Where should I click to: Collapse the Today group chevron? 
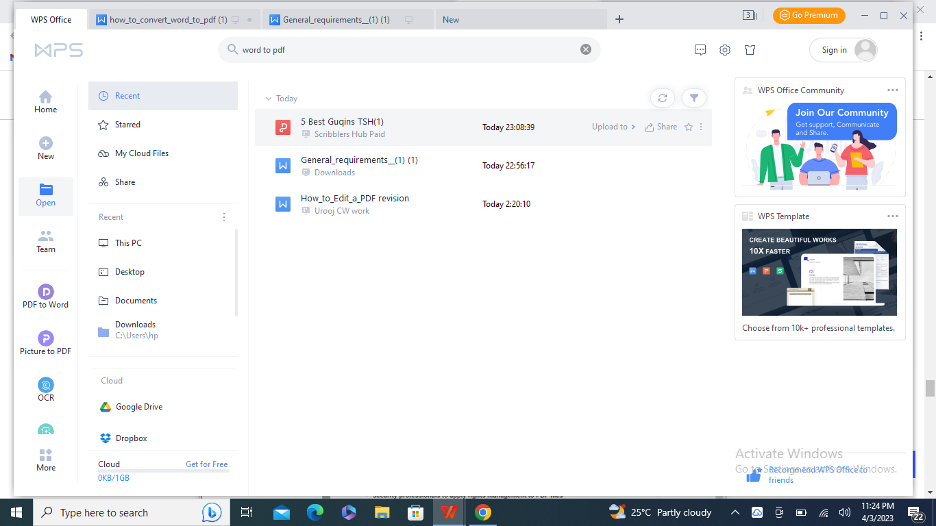pyautogui.click(x=269, y=99)
